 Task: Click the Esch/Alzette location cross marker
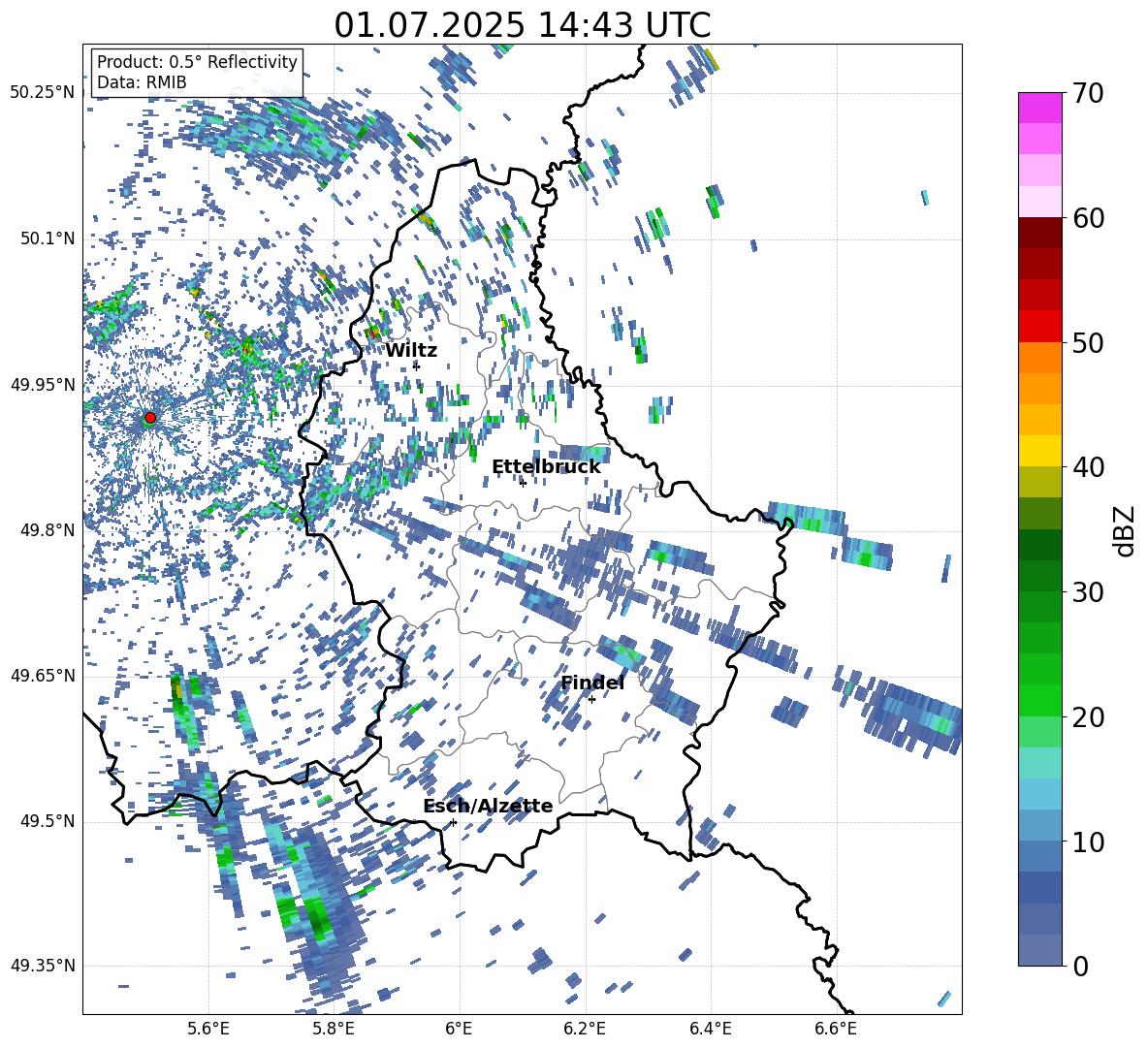(x=453, y=822)
